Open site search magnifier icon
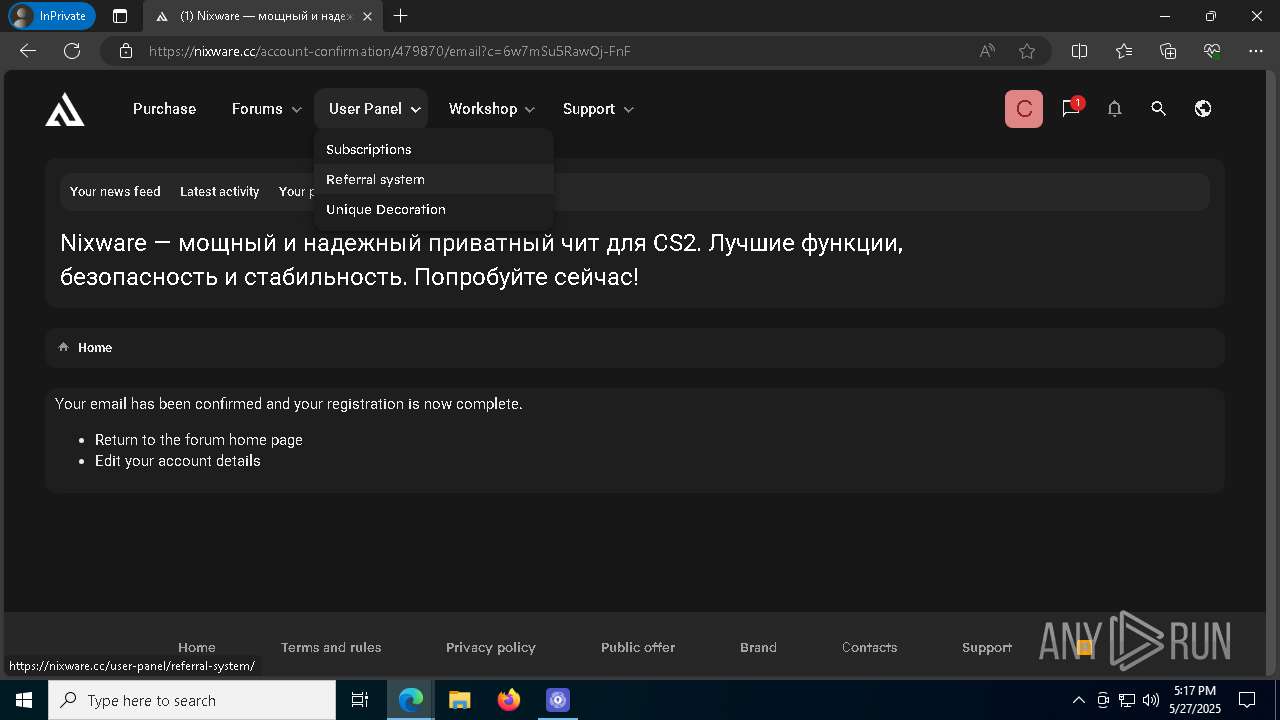 (x=1158, y=109)
